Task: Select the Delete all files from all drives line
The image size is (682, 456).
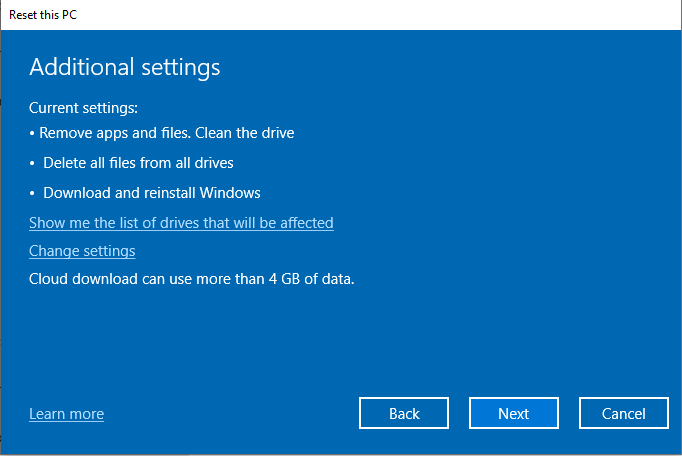Action: click(138, 163)
